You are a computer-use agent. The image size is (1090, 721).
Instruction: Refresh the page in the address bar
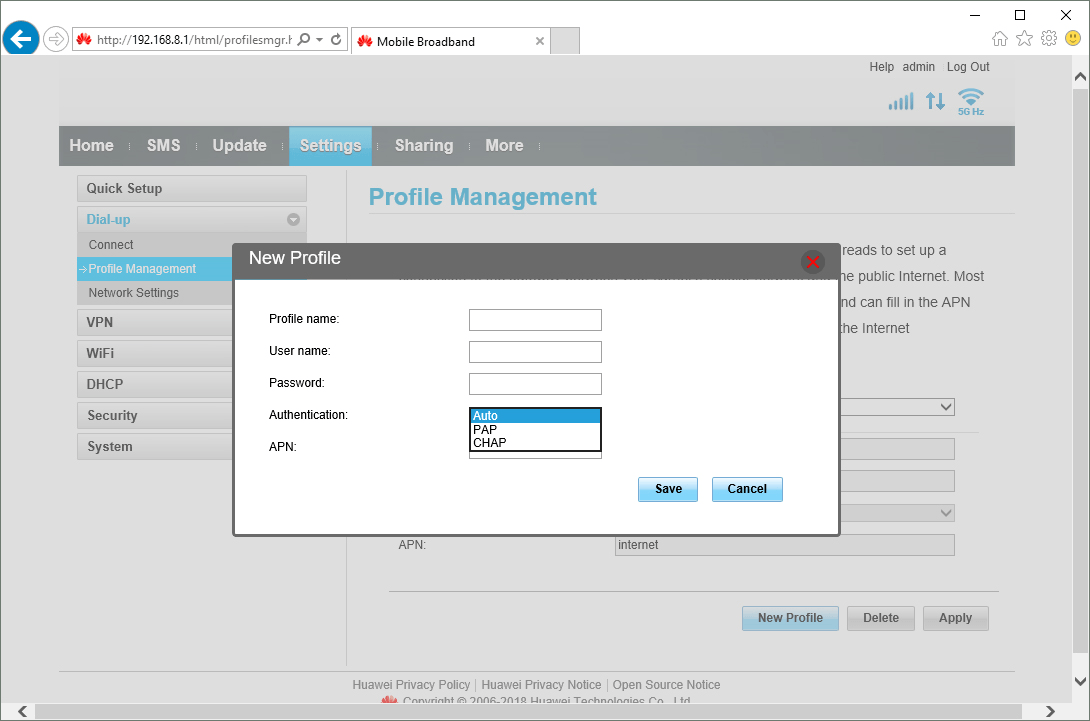[x=337, y=40]
